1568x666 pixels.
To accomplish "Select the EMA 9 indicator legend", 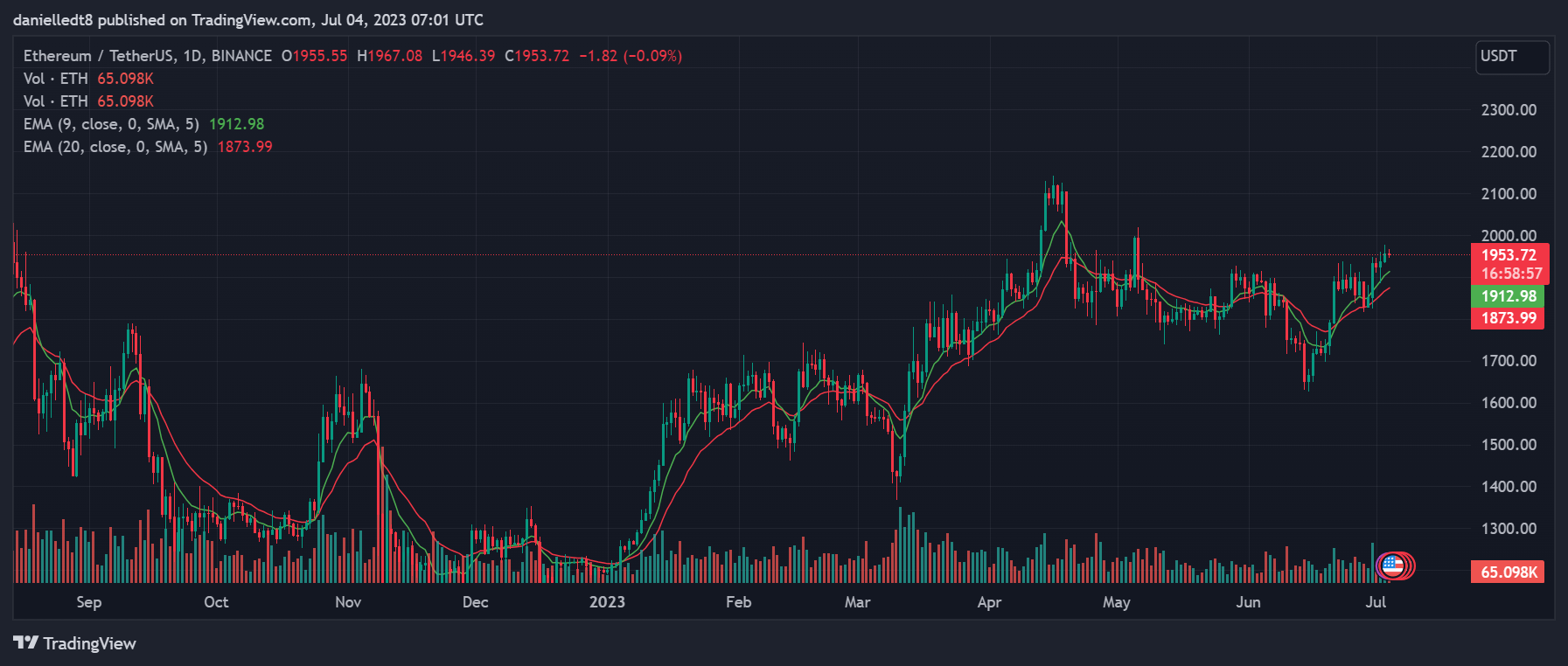I will [111, 124].
